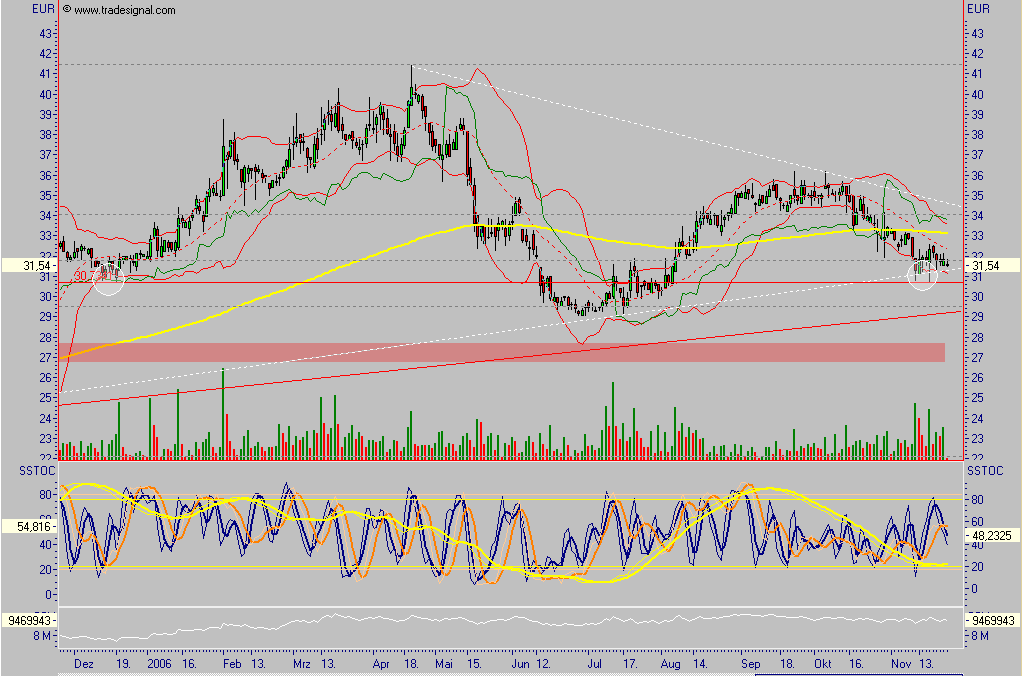
Task: Select the Sep label on the date axis
Action: [750, 663]
